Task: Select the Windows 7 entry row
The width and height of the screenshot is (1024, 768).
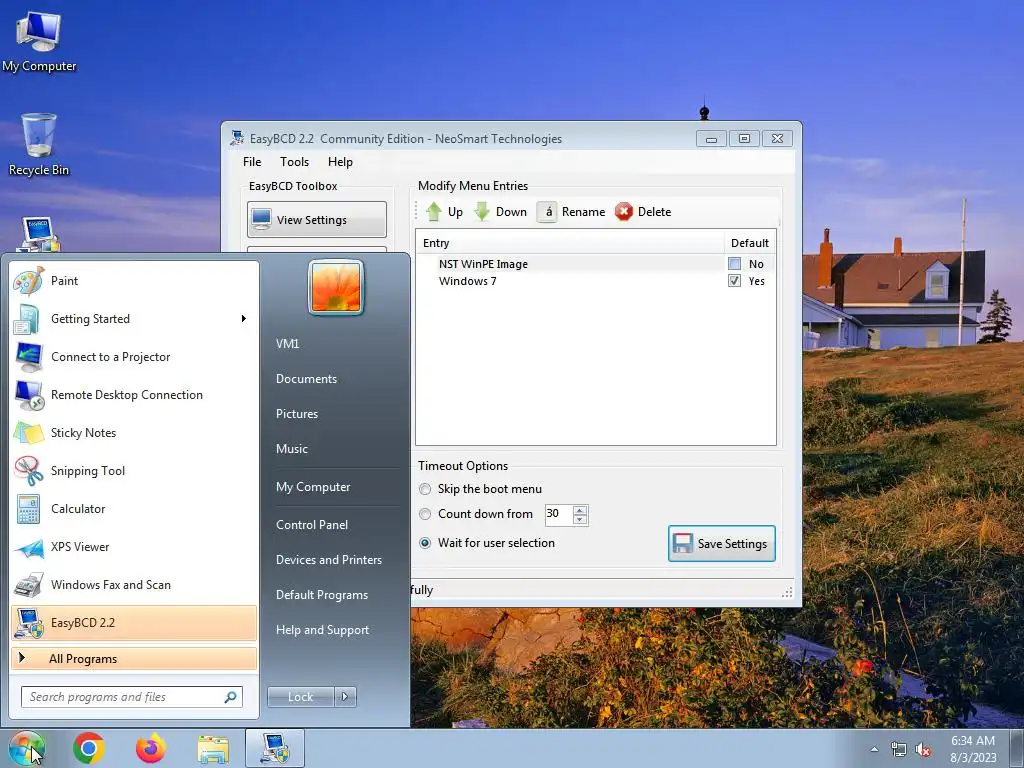Action: pyautogui.click(x=468, y=281)
